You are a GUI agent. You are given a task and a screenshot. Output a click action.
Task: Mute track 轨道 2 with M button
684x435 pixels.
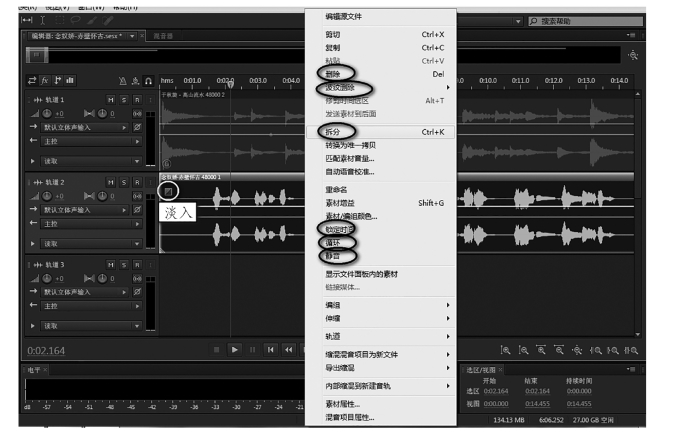point(111,182)
